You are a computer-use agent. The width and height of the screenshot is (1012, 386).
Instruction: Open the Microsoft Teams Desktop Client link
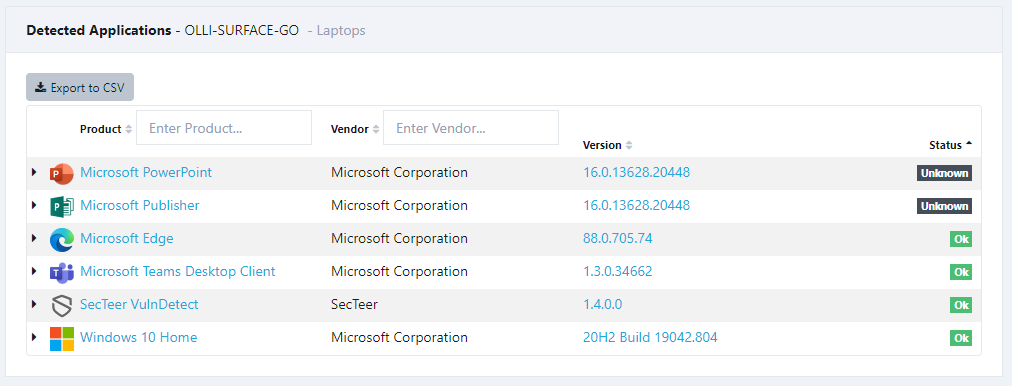point(177,271)
